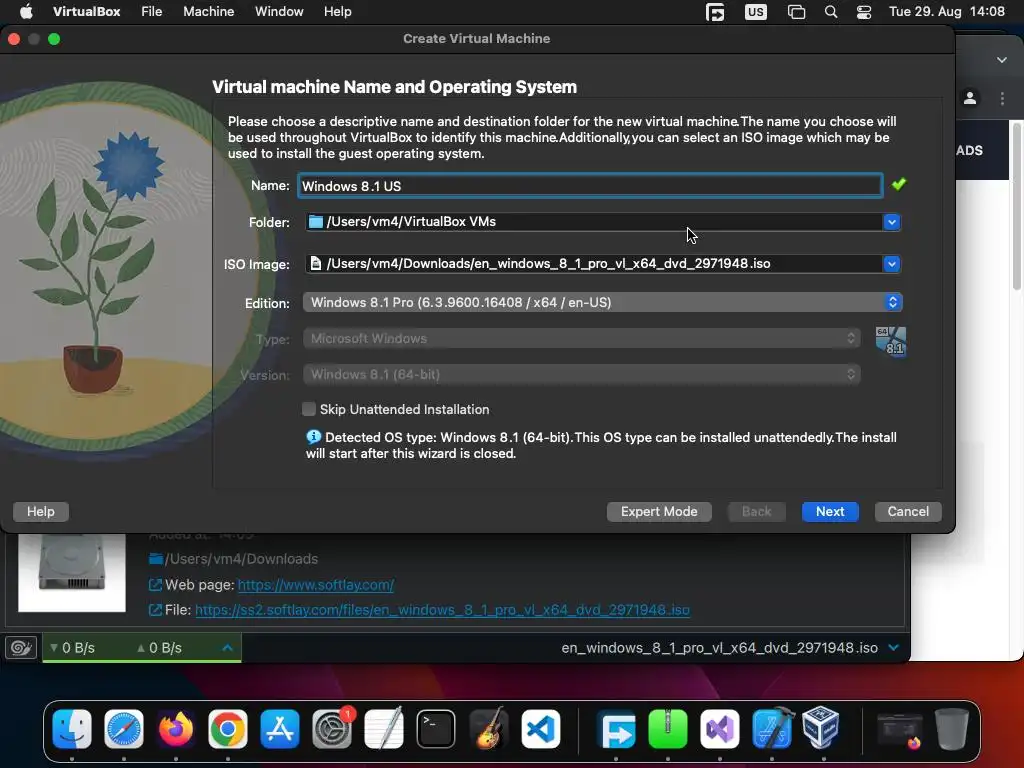The image size is (1024, 768).
Task: Open Terminal from the Dock
Action: pyautogui.click(x=436, y=728)
